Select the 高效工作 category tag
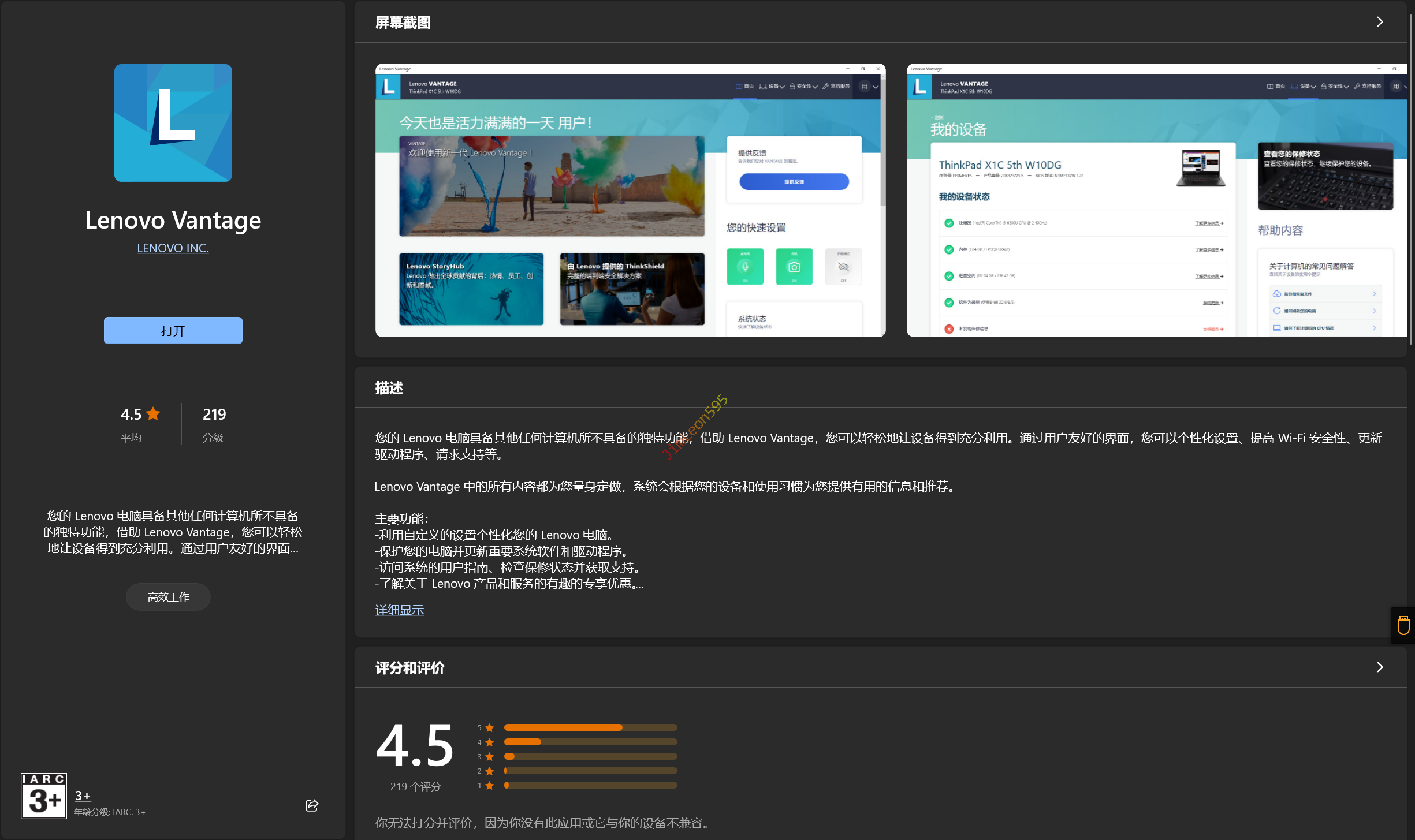 [x=168, y=597]
